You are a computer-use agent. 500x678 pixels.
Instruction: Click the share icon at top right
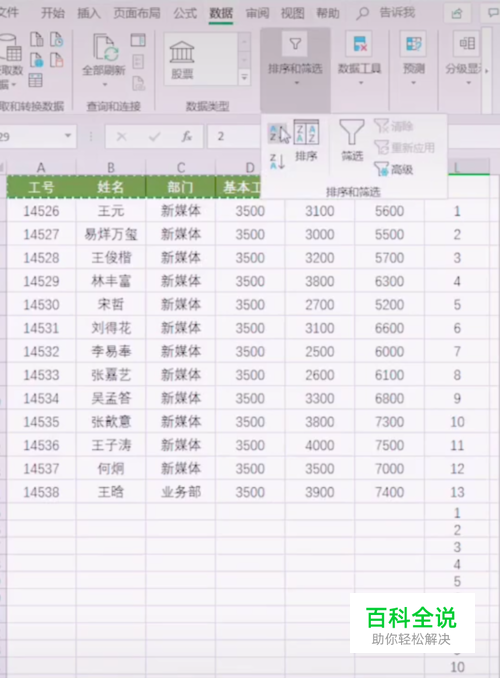point(457,14)
